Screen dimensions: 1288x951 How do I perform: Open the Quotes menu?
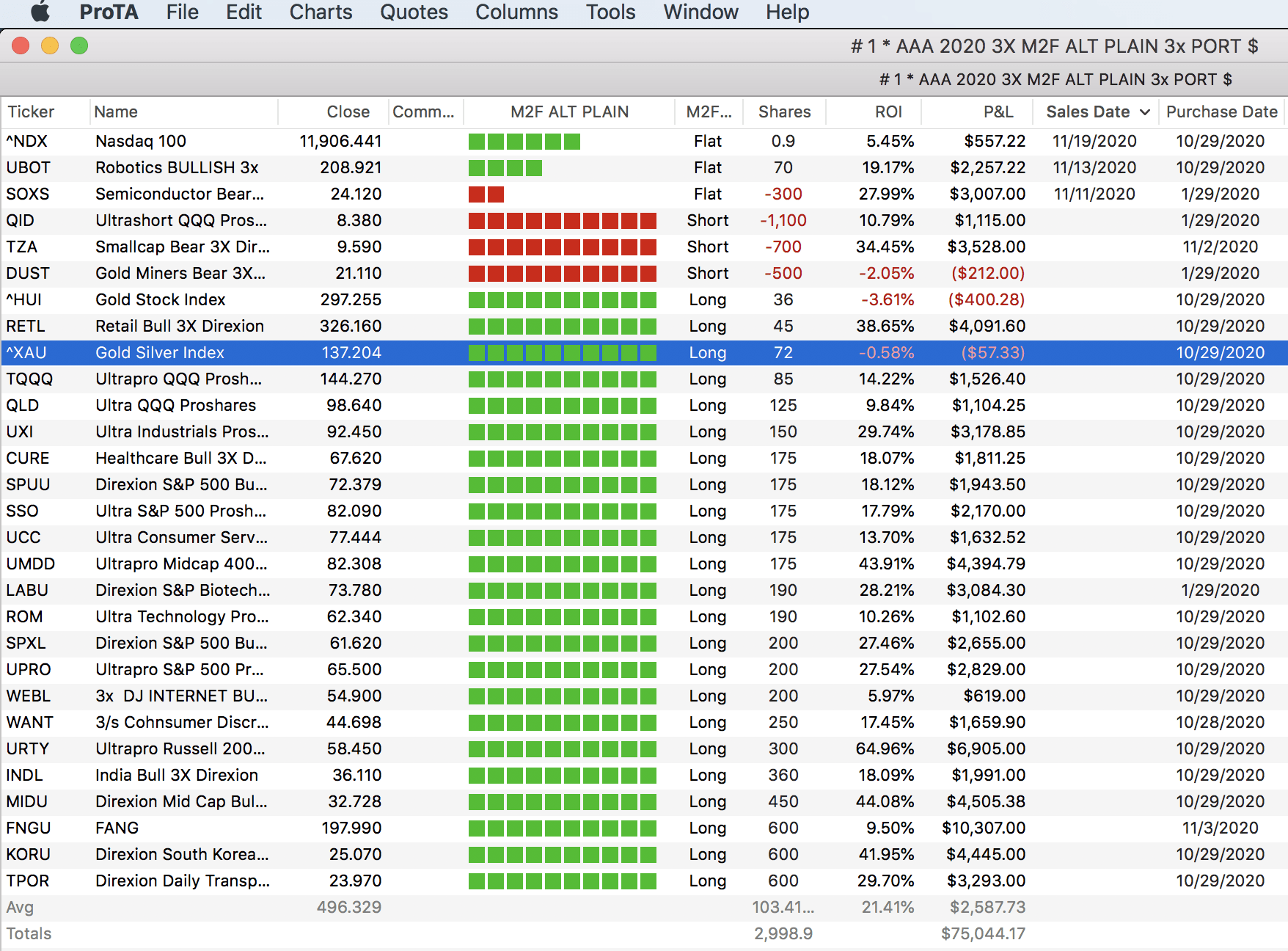[x=414, y=12]
